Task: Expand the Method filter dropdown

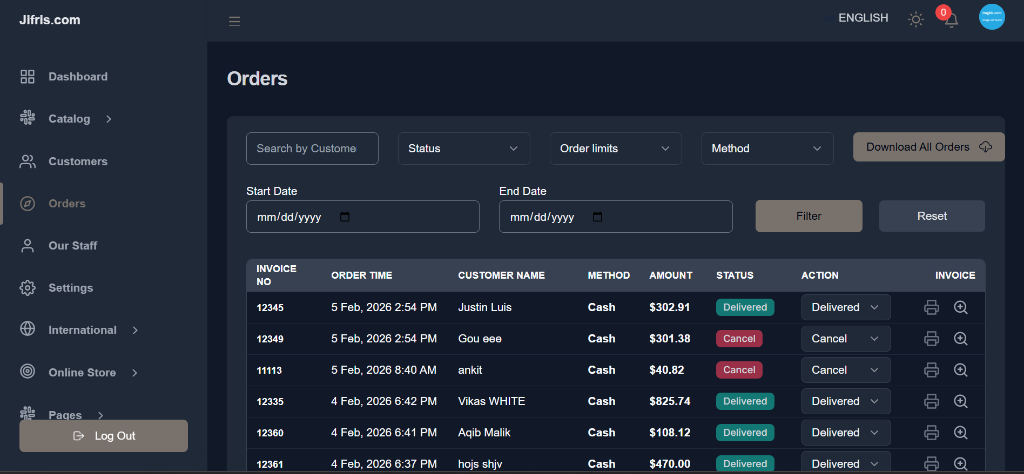Action: click(x=767, y=148)
